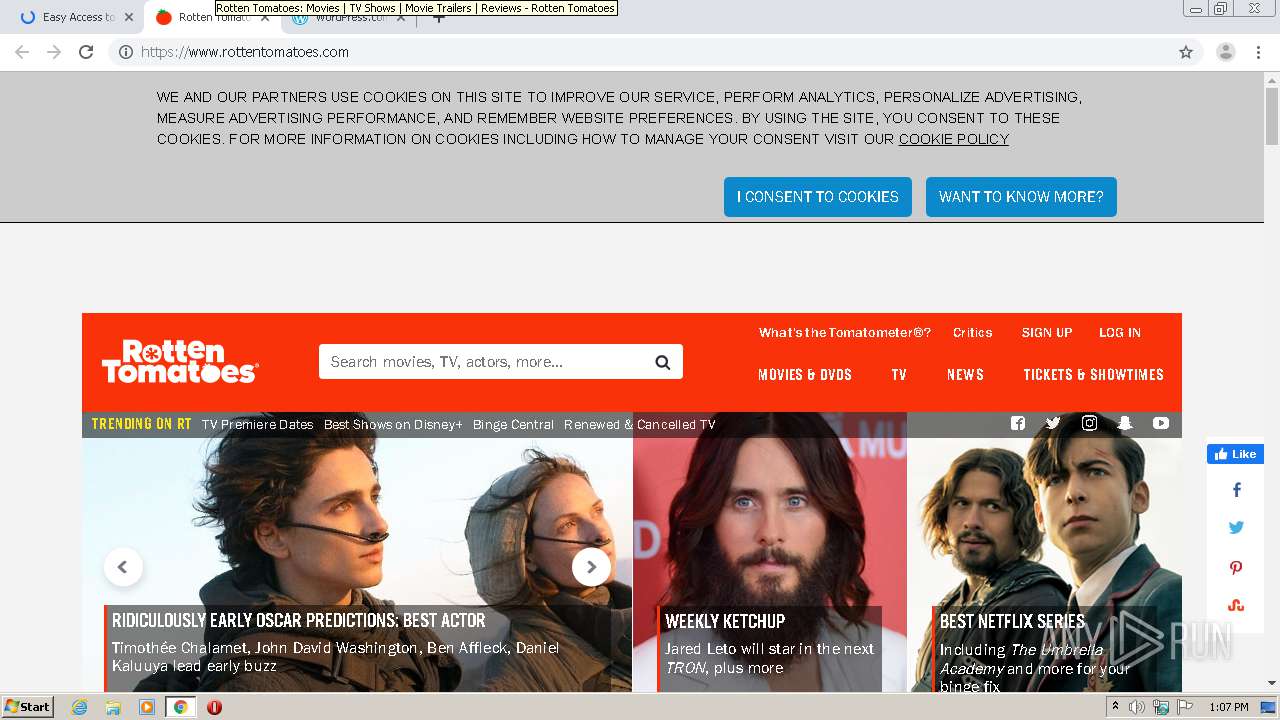Open Chrome three-dot menu
This screenshot has height=720, width=1280.
(1258, 52)
